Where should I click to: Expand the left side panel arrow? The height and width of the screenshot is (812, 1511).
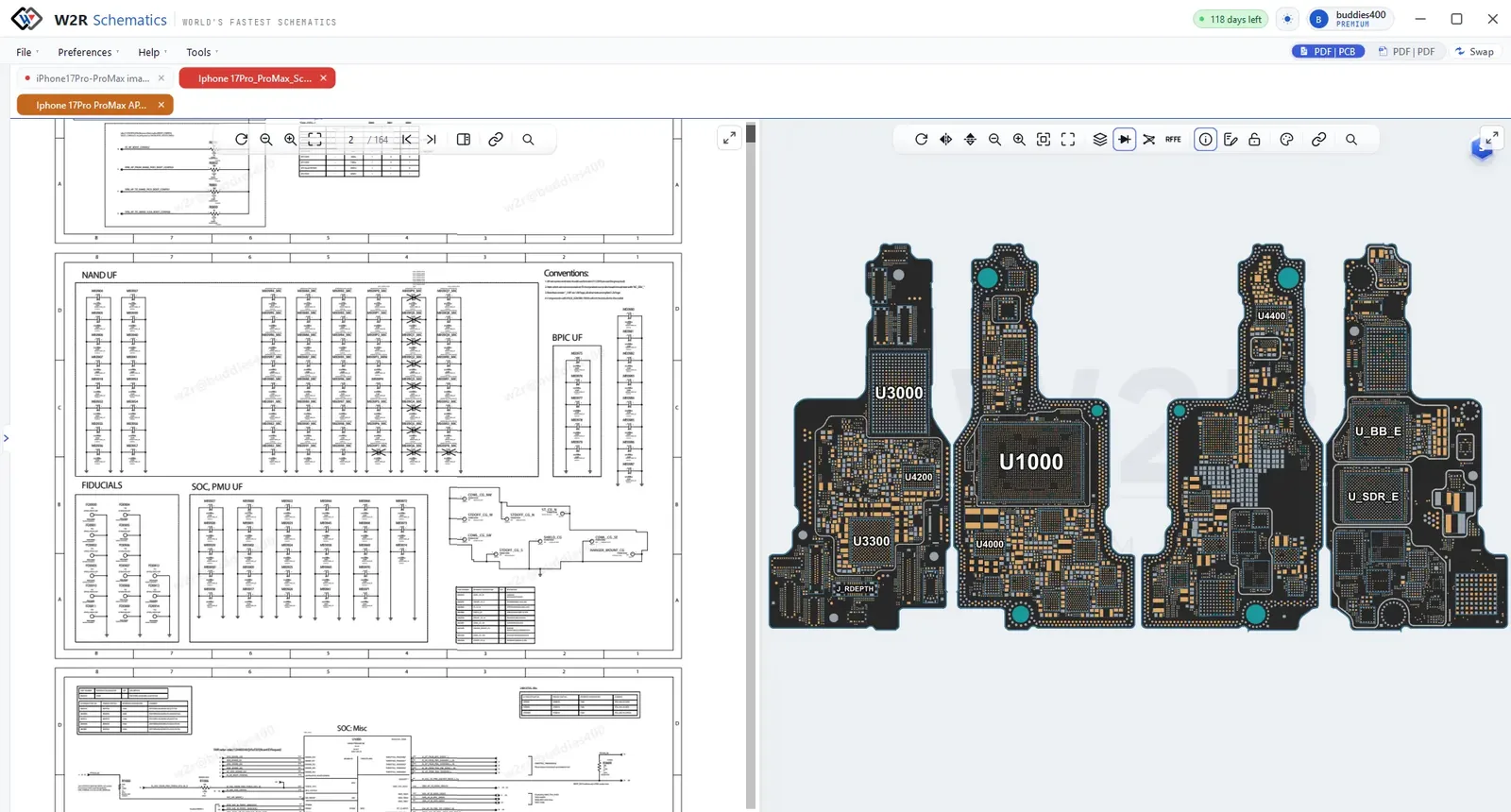6,438
